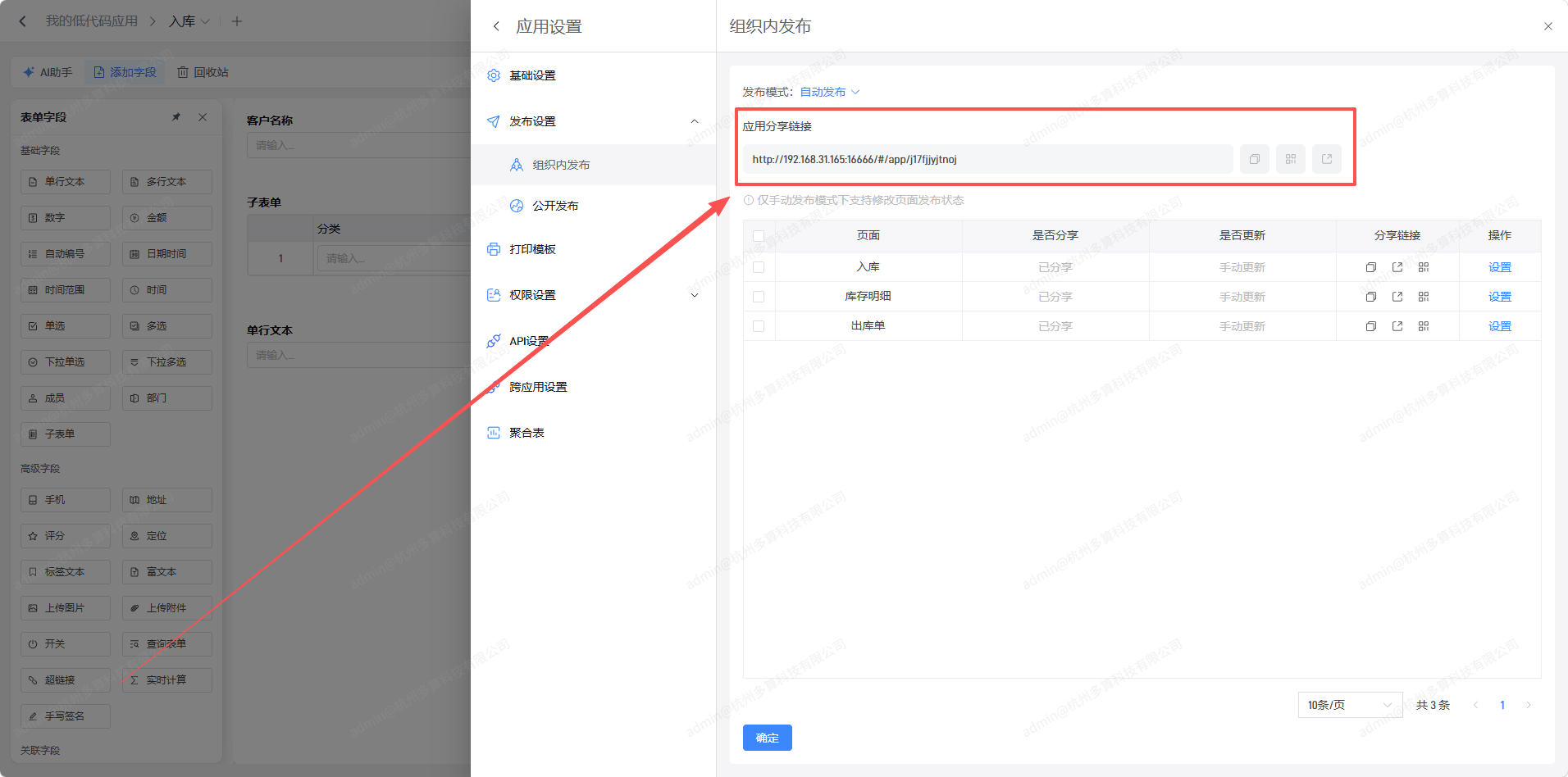Image resolution: width=1568 pixels, height=777 pixels.
Task: Open 我的低代码应用 breadcrumb
Action: click(92, 21)
